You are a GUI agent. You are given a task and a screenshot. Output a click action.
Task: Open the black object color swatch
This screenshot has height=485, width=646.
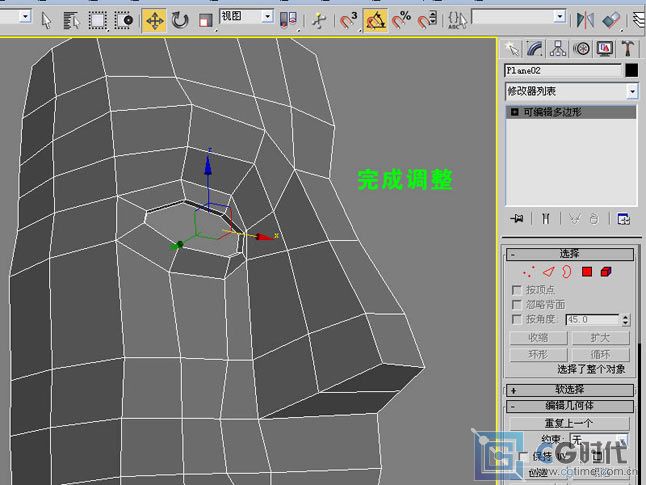click(631, 70)
